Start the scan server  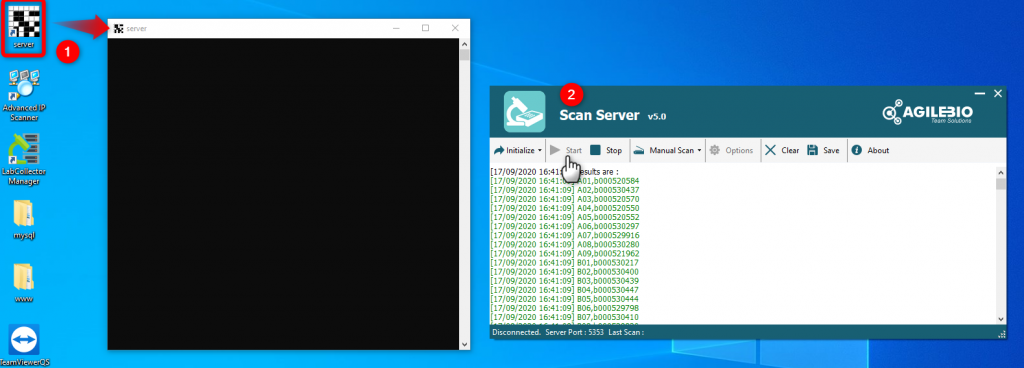pyautogui.click(x=566, y=150)
